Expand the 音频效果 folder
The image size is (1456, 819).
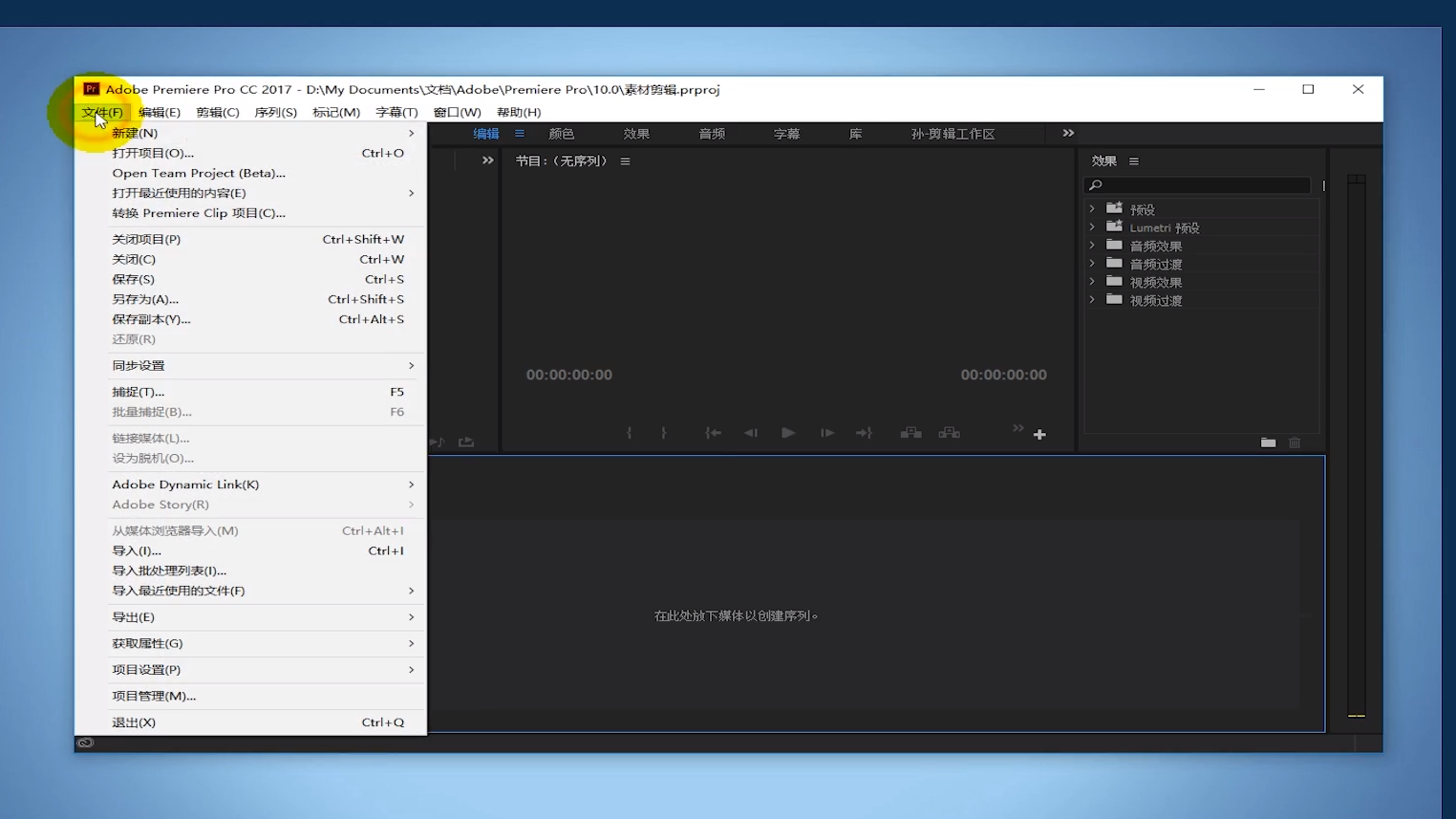click(x=1092, y=245)
